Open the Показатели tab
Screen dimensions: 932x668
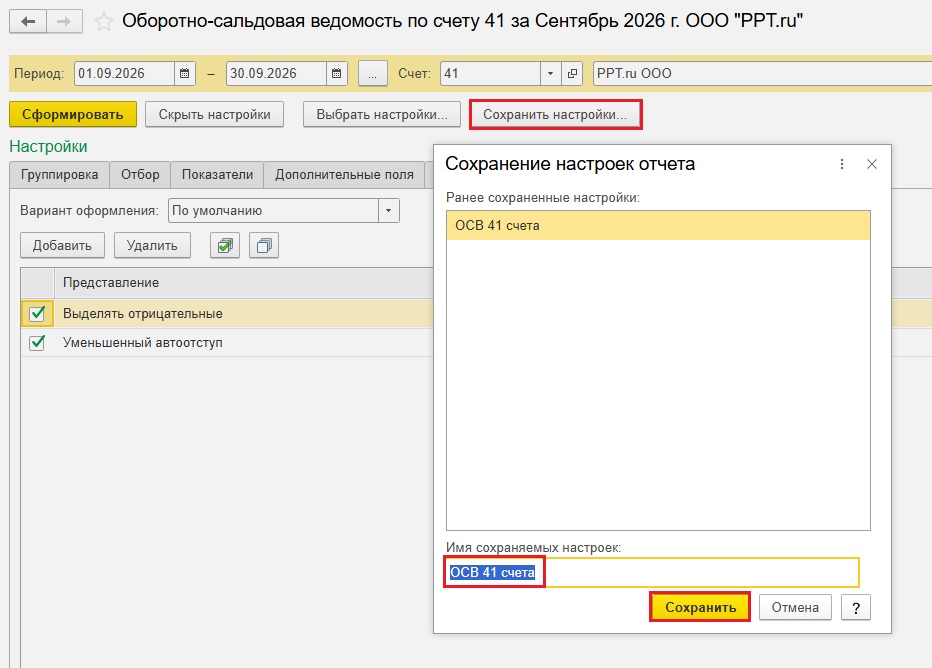(x=218, y=175)
